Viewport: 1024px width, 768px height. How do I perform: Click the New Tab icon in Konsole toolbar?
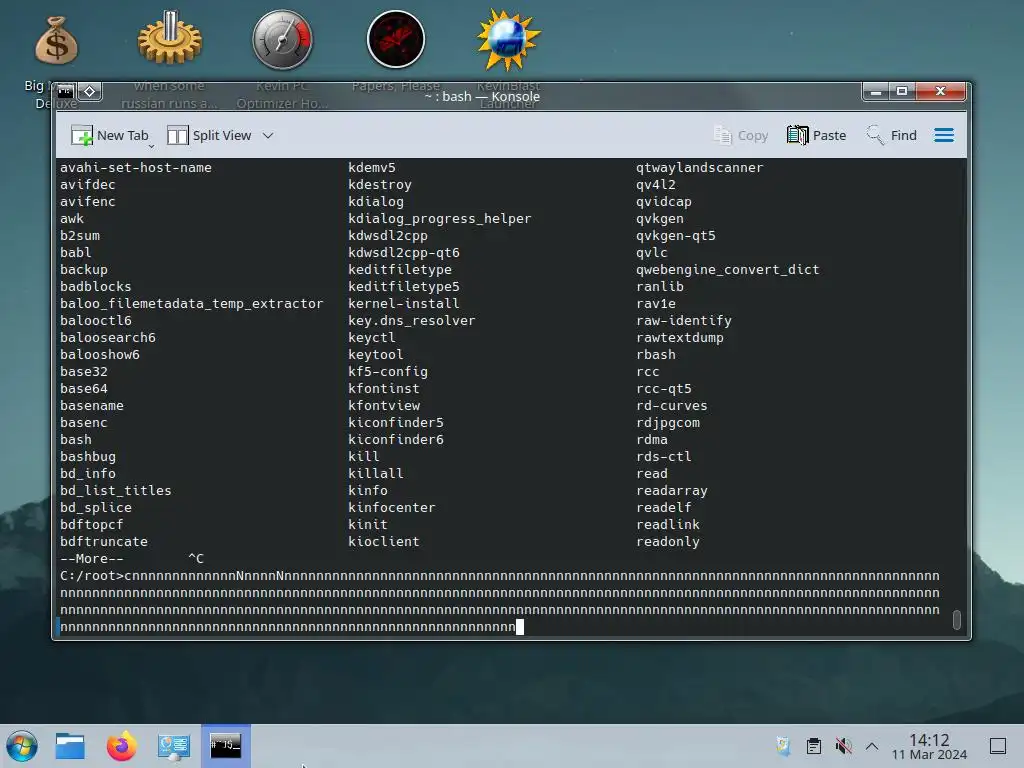[x=82, y=135]
